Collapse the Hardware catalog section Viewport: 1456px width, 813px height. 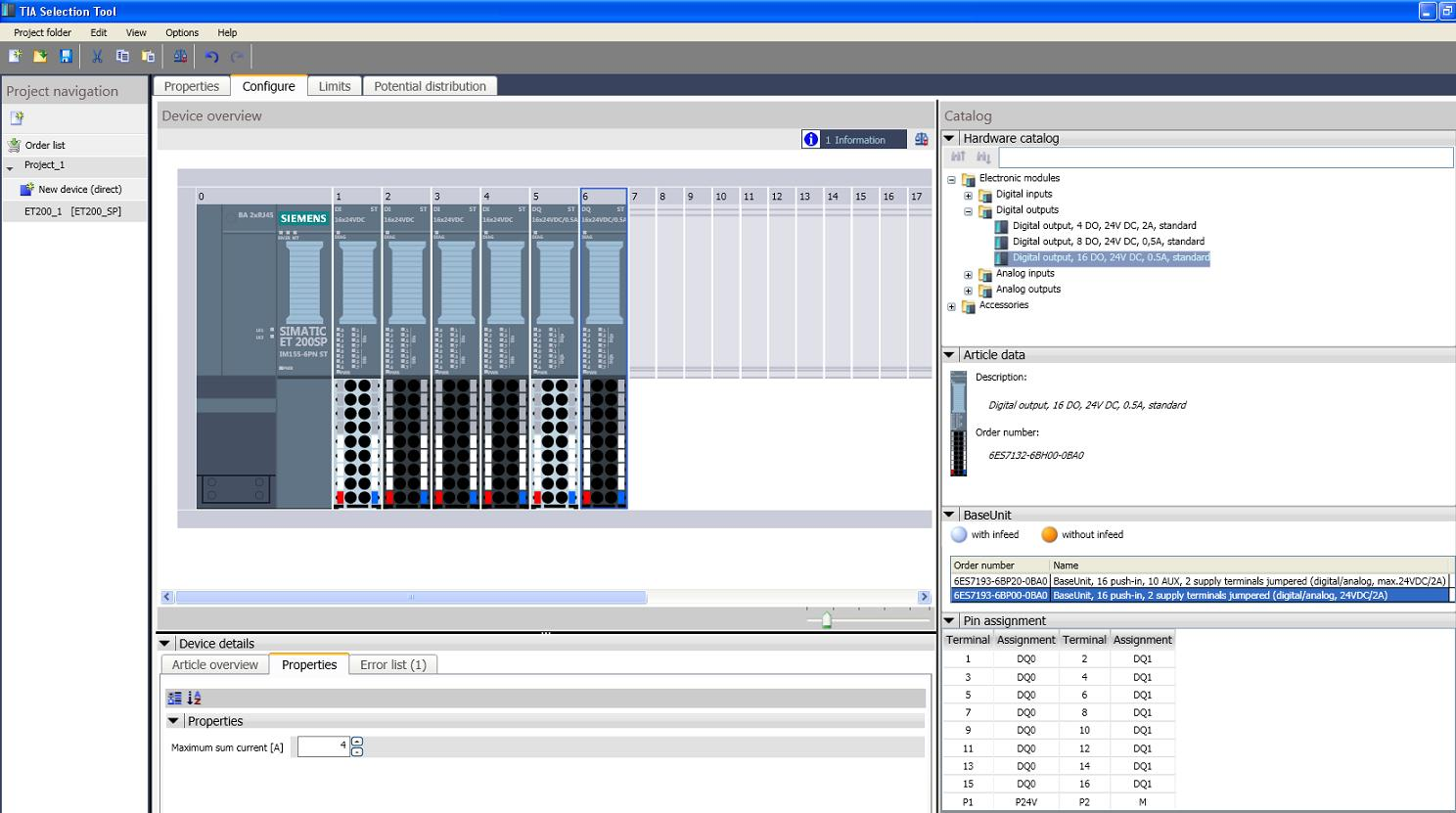pos(949,138)
